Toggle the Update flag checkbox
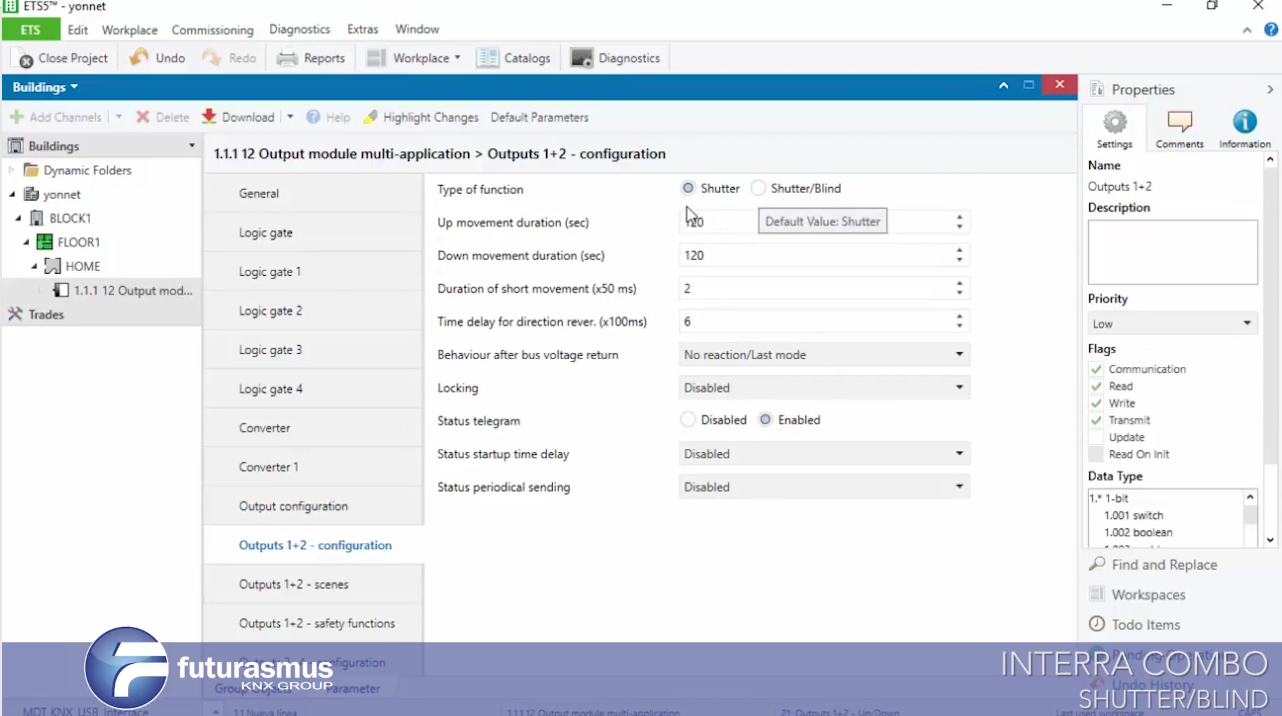This screenshot has height=716, width=1282. [x=1096, y=437]
